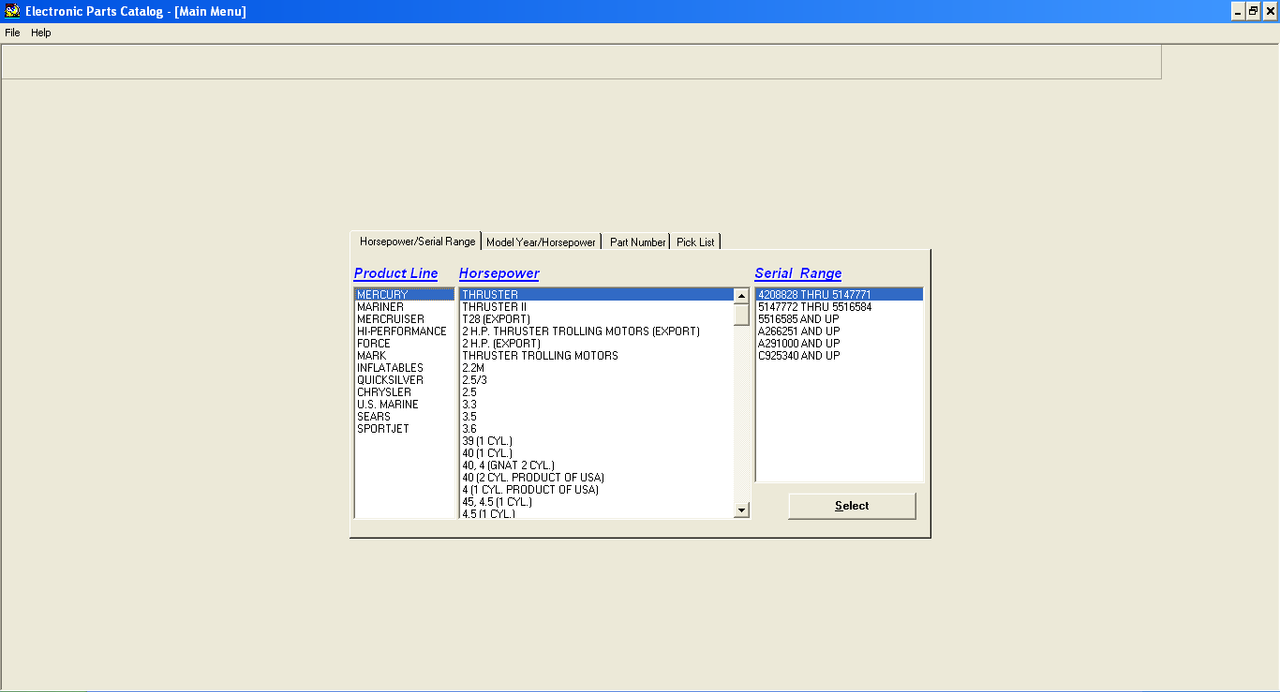Select 2 H.P. THRUSTER TROLLING MOTORS (EXPORT)
The width and height of the screenshot is (1280, 692).
click(x=597, y=331)
